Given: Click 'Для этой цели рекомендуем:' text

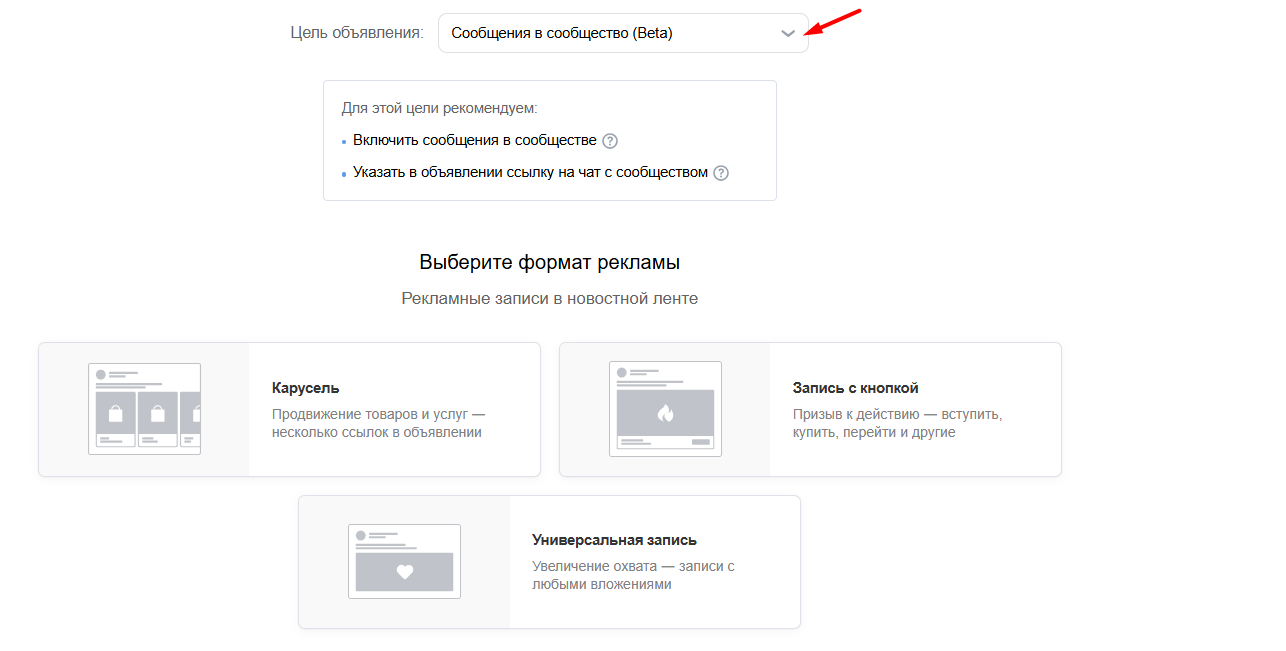Looking at the screenshot, I should coord(439,108).
